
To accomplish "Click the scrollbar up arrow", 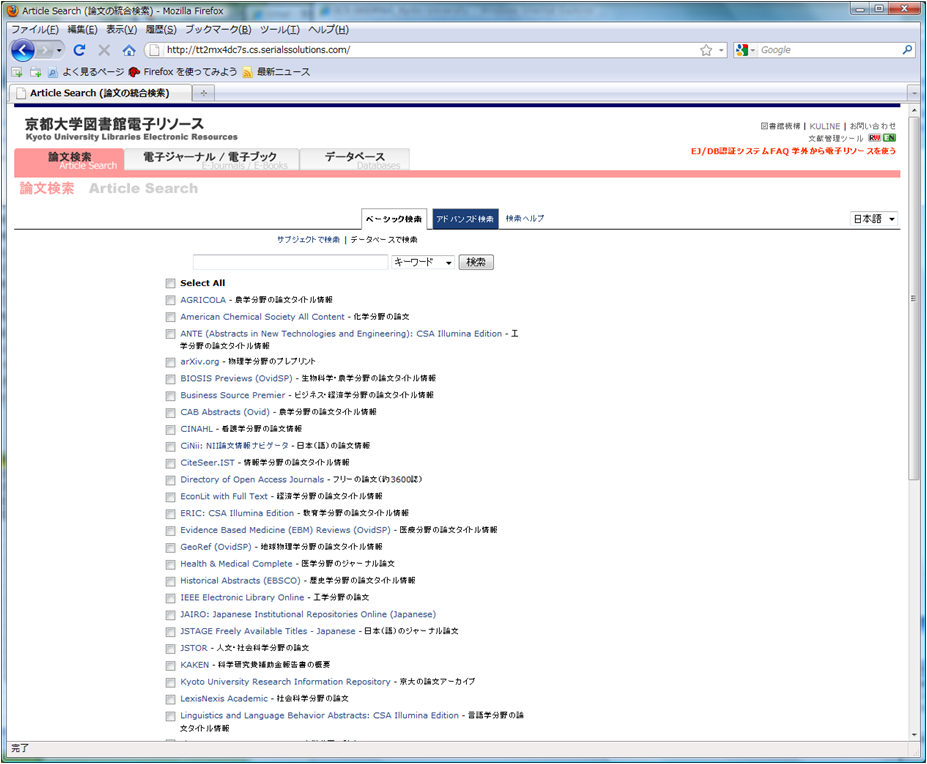I will pos(914,110).
